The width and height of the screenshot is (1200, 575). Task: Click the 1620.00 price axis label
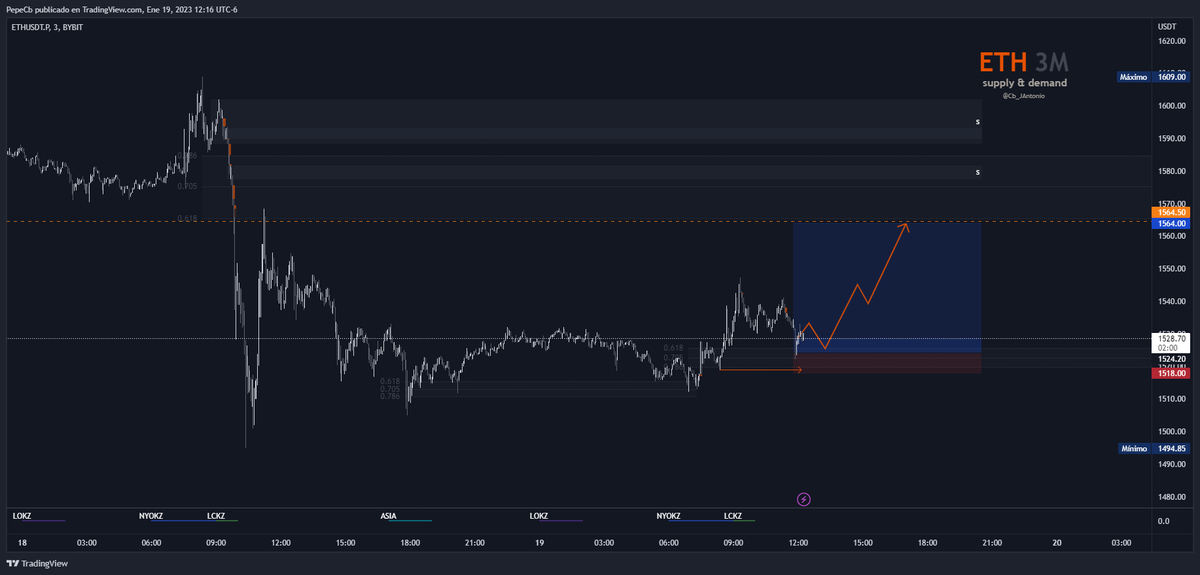pyautogui.click(x=1171, y=41)
